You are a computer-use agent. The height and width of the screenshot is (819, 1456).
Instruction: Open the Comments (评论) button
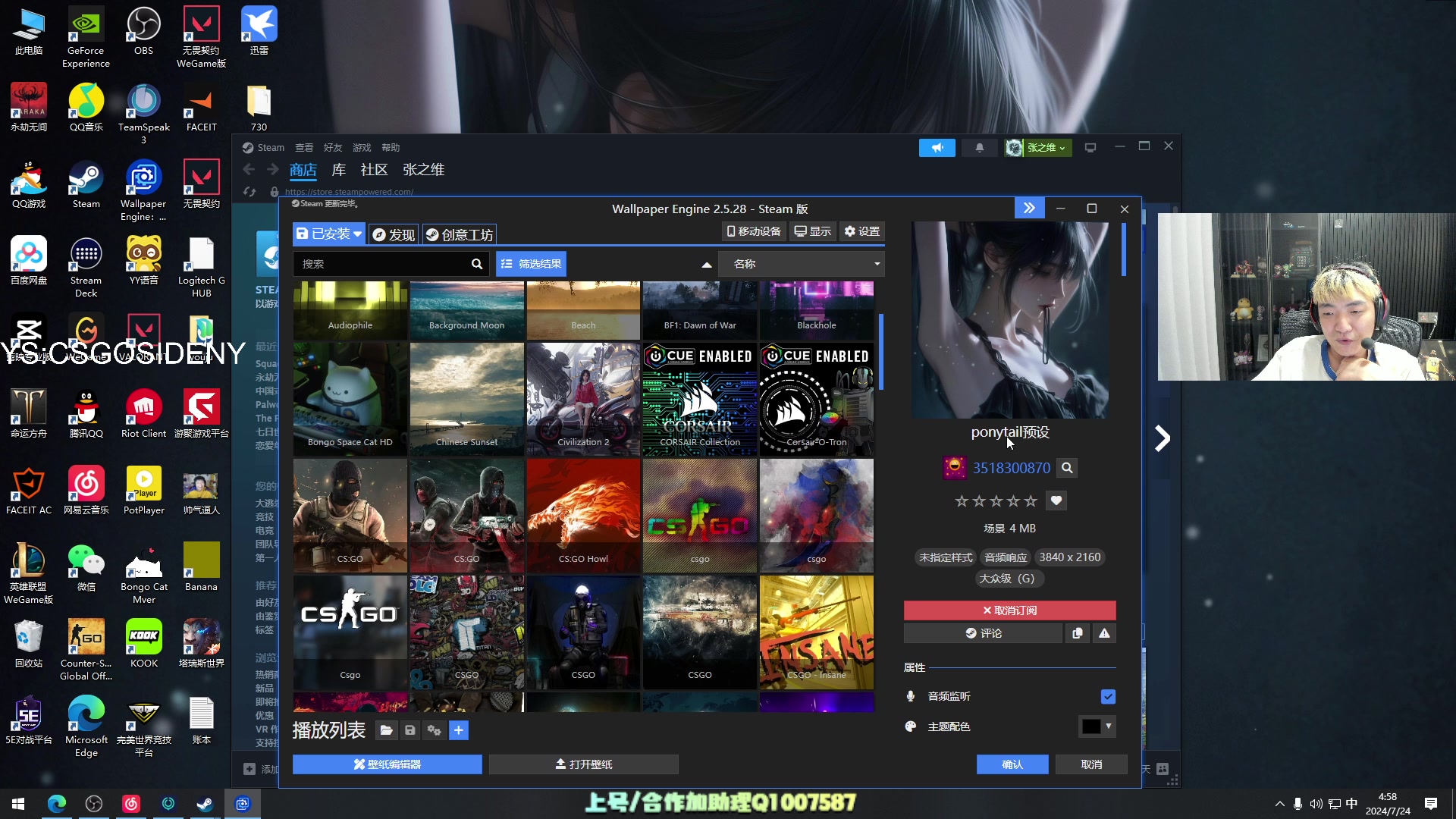983,633
